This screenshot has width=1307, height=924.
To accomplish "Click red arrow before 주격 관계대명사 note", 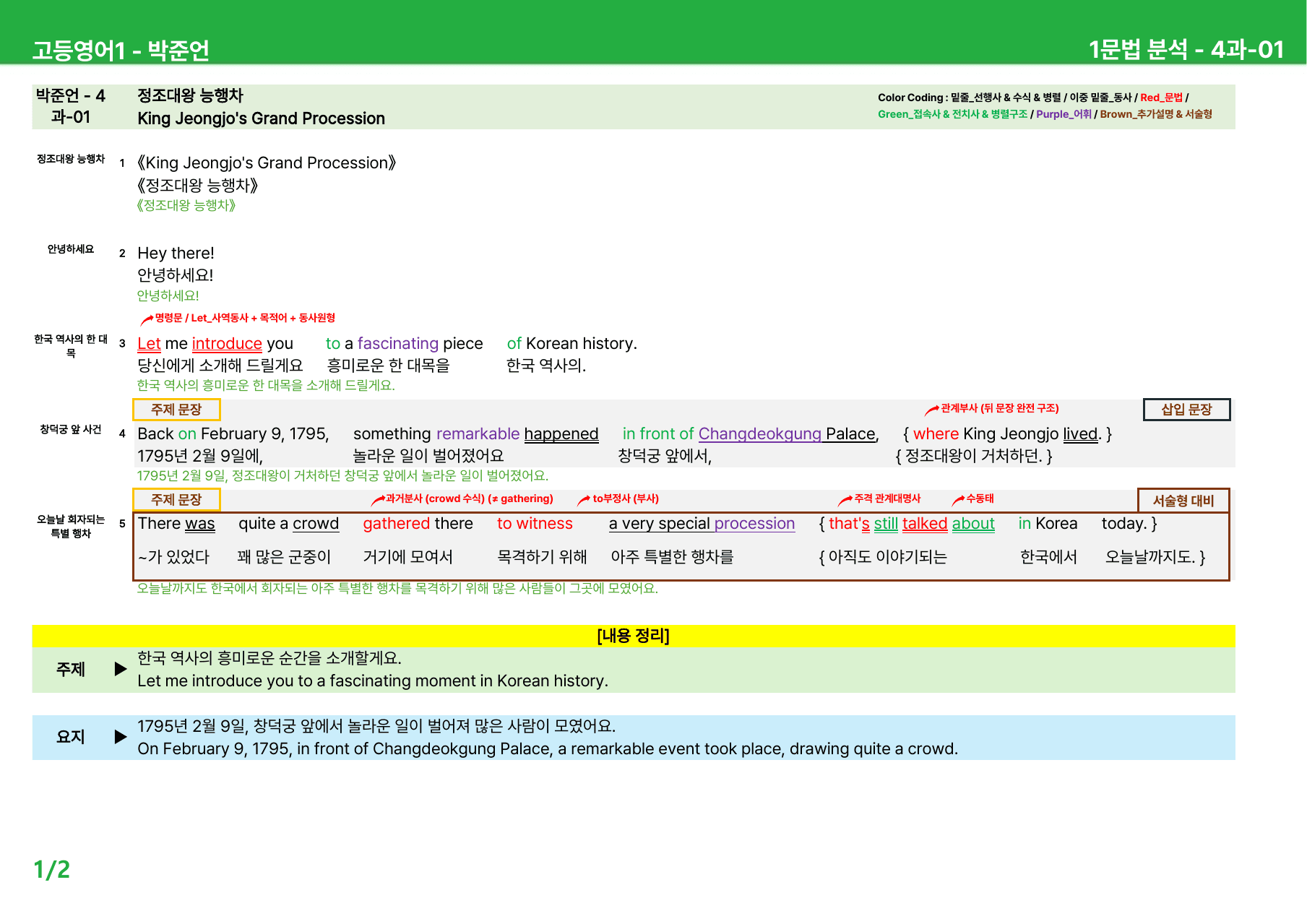I will point(845,500).
